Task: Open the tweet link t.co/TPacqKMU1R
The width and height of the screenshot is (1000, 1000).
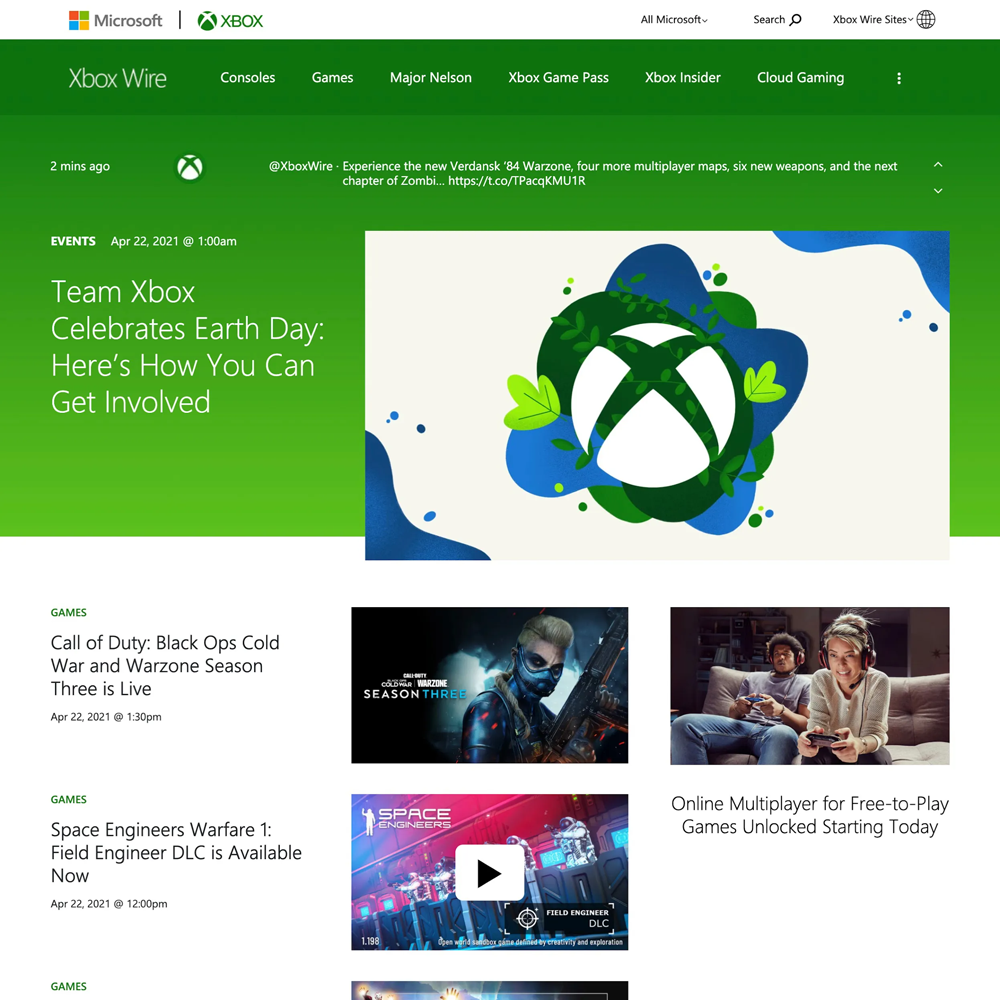Action: point(516,181)
